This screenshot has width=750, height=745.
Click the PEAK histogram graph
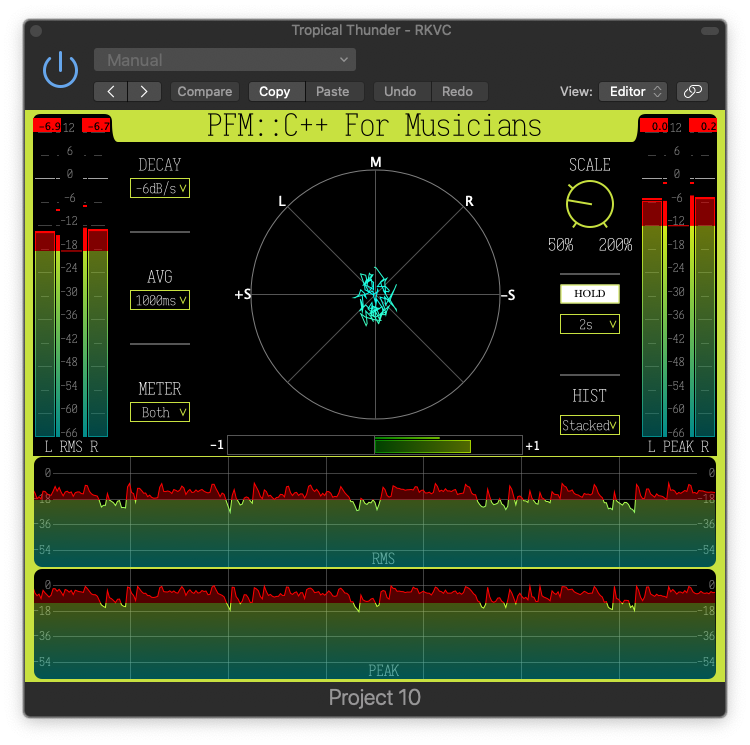point(375,624)
